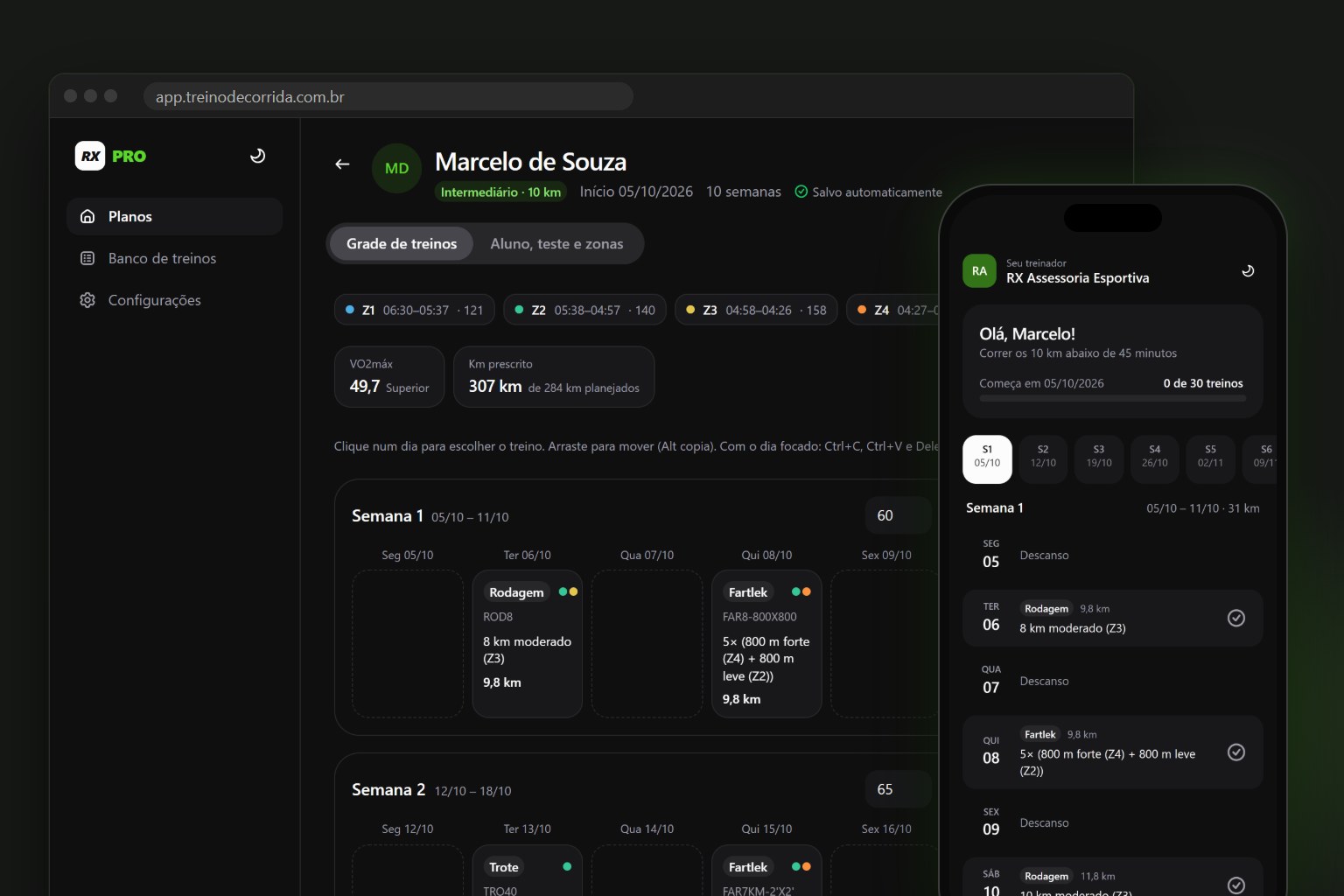
Task: Click the Intermediário · 10 km badge
Action: click(x=500, y=192)
